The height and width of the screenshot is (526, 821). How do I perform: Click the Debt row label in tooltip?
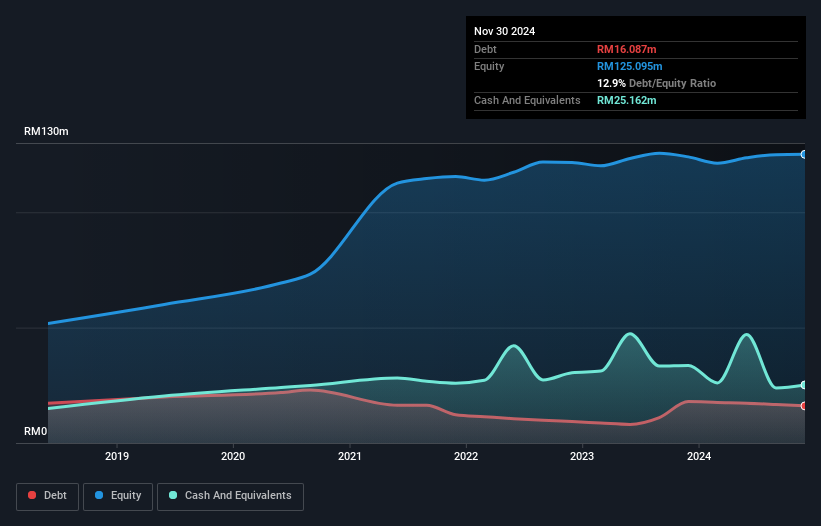pyautogui.click(x=485, y=49)
